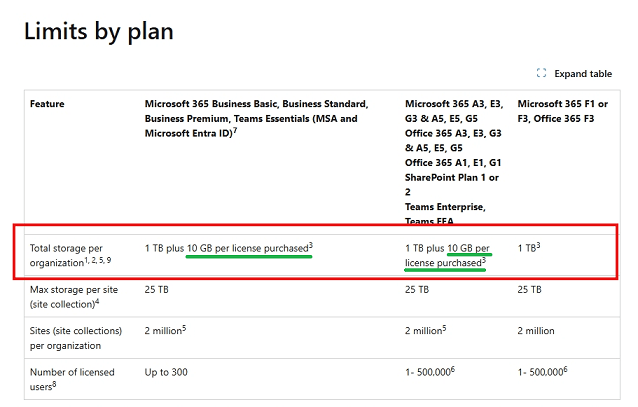Click the 'Feature' column header

tap(47, 104)
